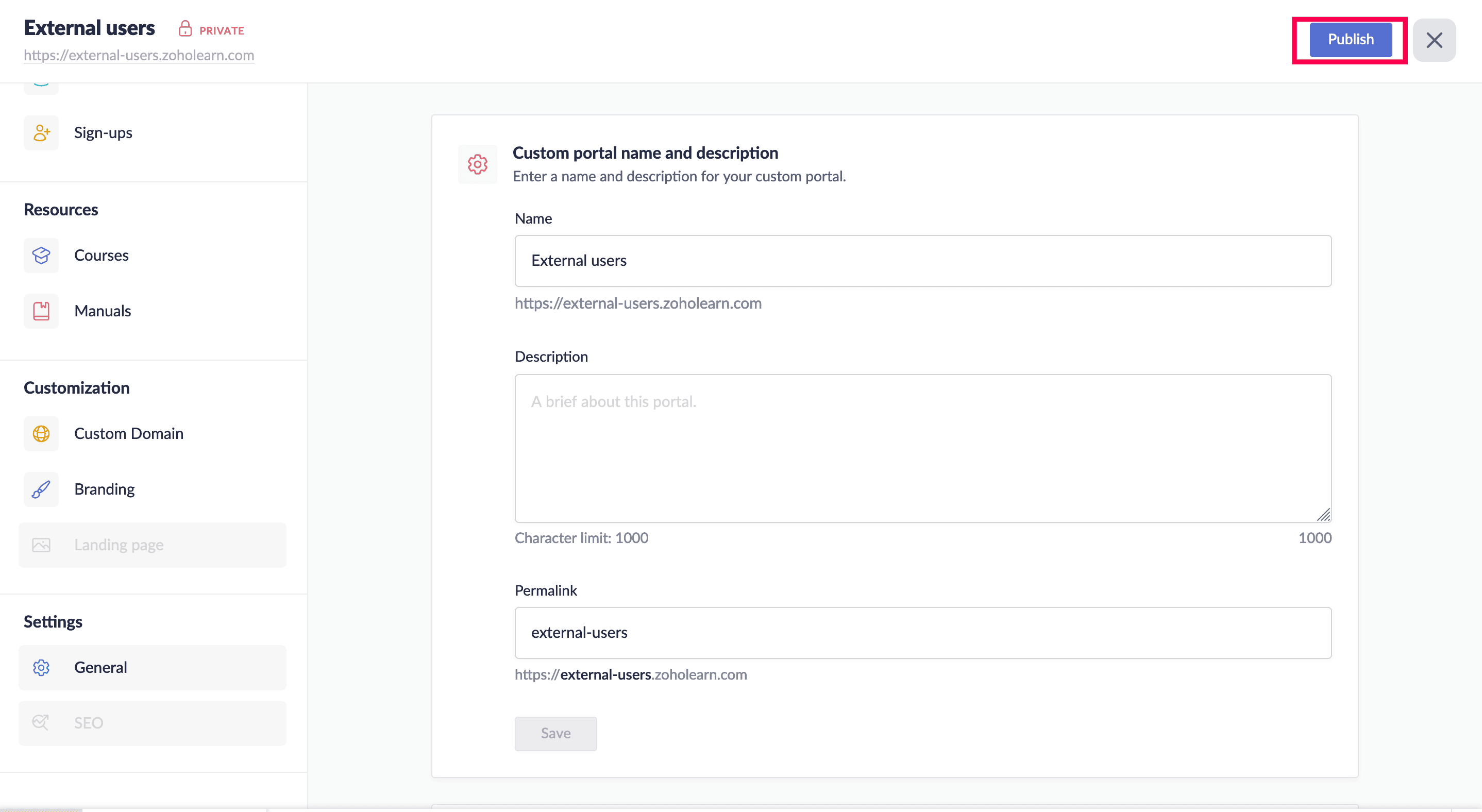Click the red gear icon beside section heading

(x=477, y=164)
